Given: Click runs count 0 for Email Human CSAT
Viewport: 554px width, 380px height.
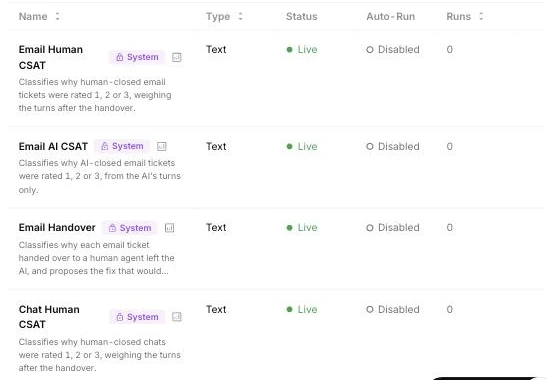Looking at the screenshot, I should point(449,49).
